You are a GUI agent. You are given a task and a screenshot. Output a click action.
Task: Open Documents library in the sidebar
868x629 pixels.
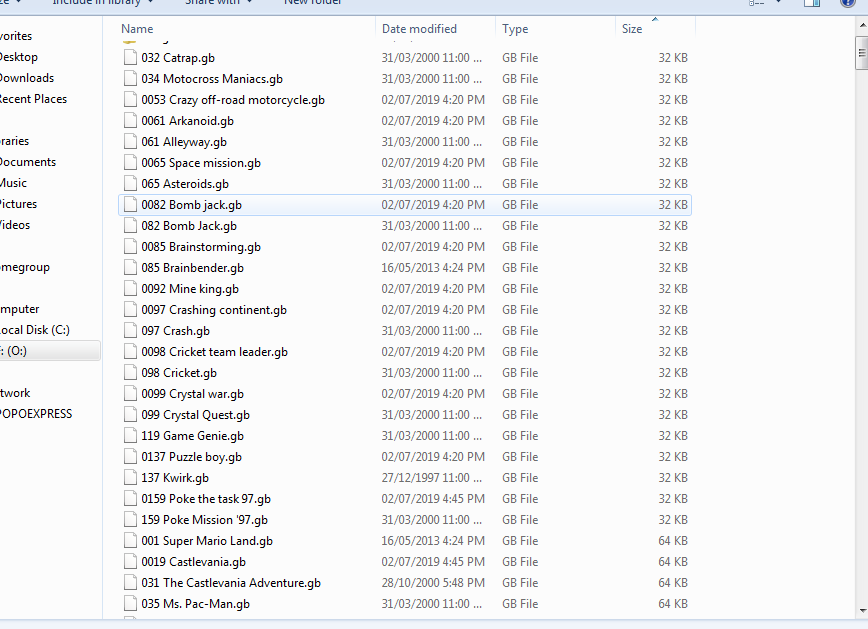(27, 162)
